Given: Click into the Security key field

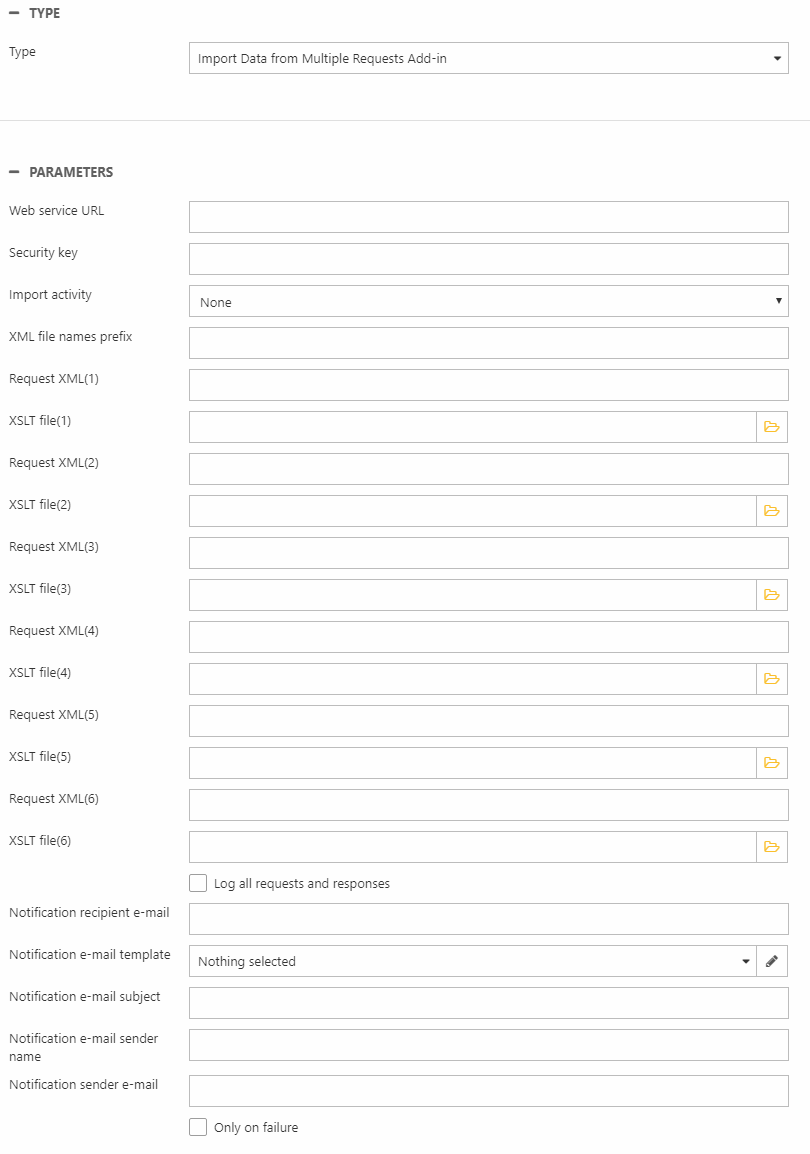Looking at the screenshot, I should (488, 259).
